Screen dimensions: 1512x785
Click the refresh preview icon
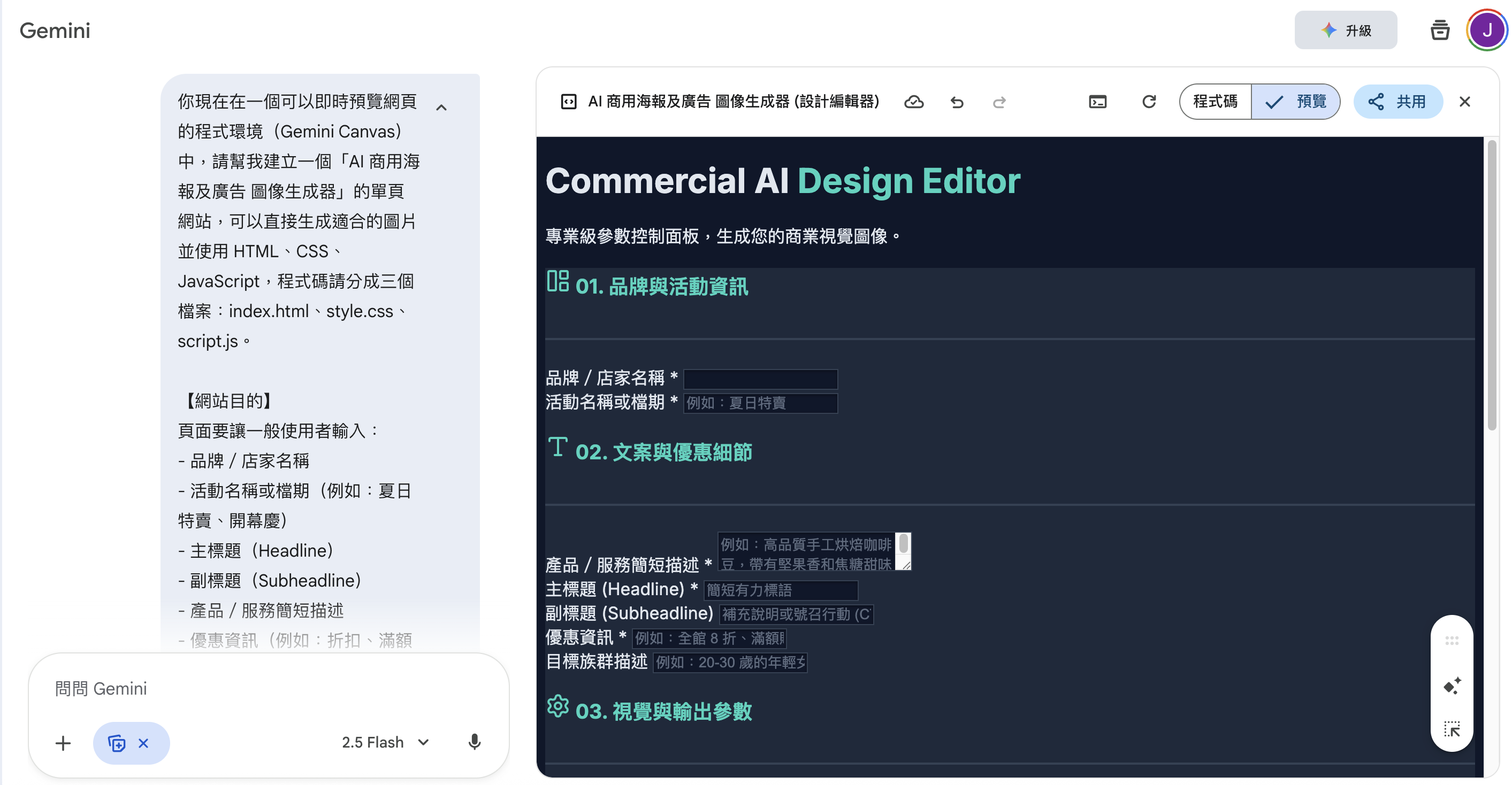[x=1149, y=102]
